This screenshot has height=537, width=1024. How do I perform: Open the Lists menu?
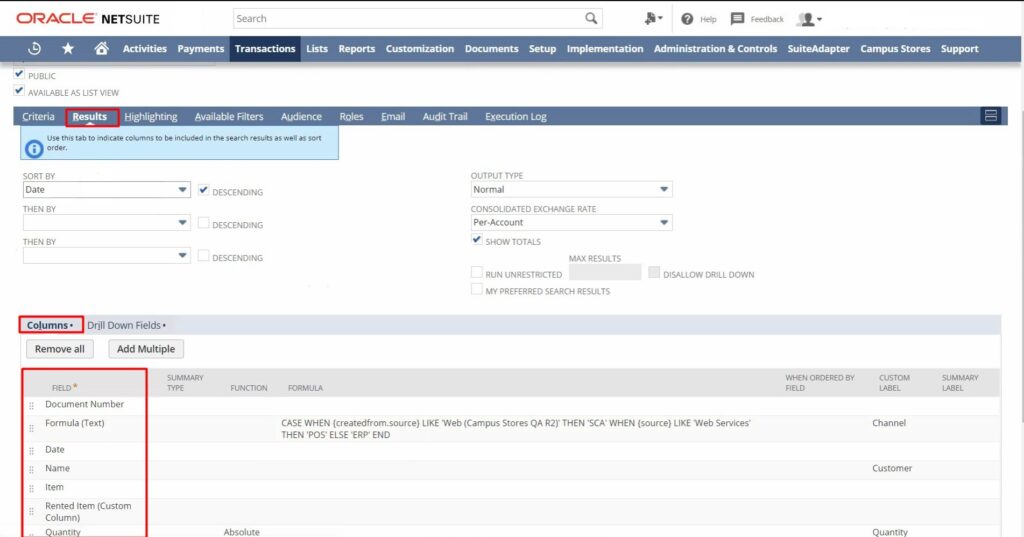click(x=317, y=48)
